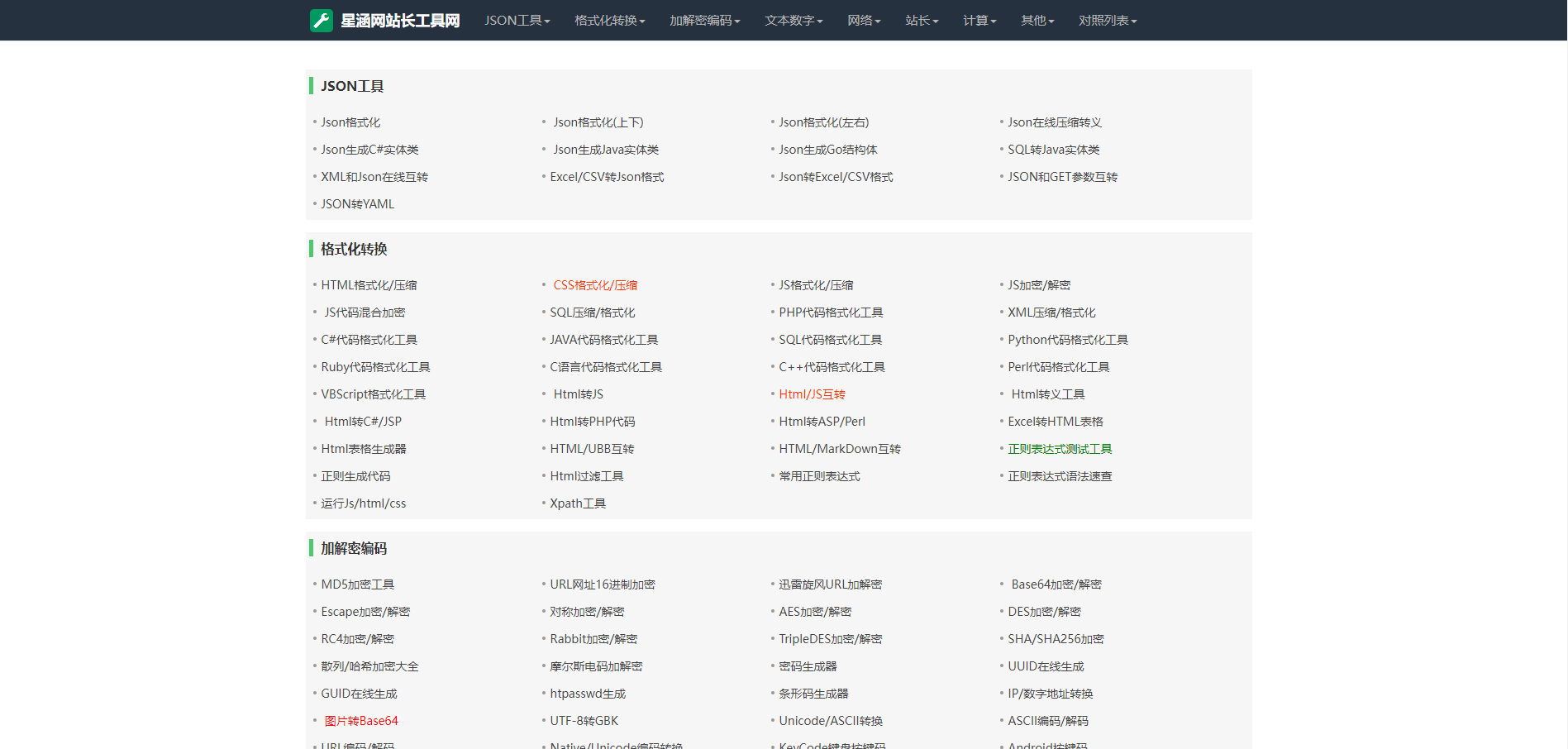The width and height of the screenshot is (1568, 749).
Task: Open Json生成C#实体类 link
Action: pyautogui.click(x=369, y=150)
